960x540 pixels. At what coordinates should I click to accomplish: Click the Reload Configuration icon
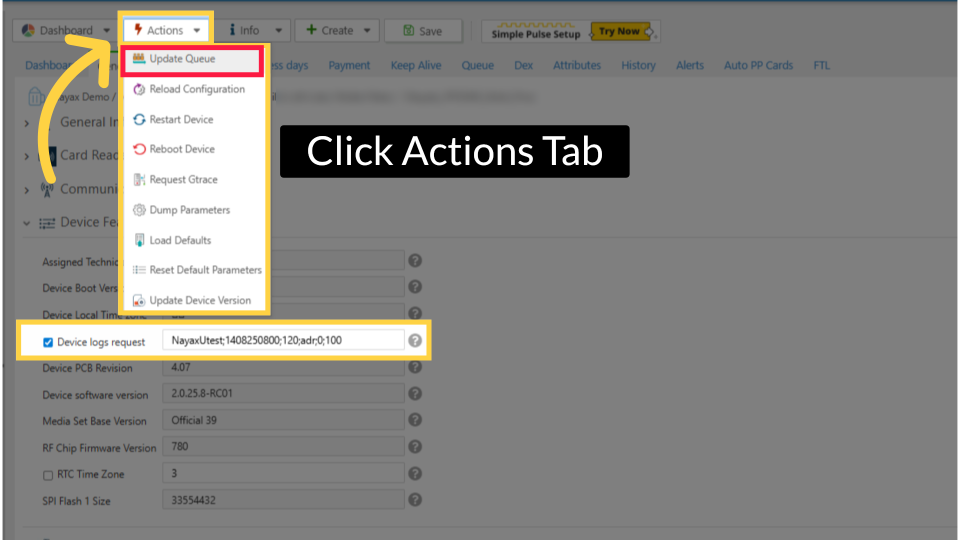click(x=139, y=89)
